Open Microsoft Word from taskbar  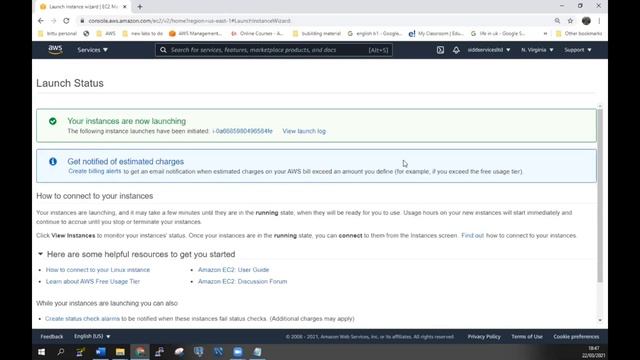tap(100, 352)
